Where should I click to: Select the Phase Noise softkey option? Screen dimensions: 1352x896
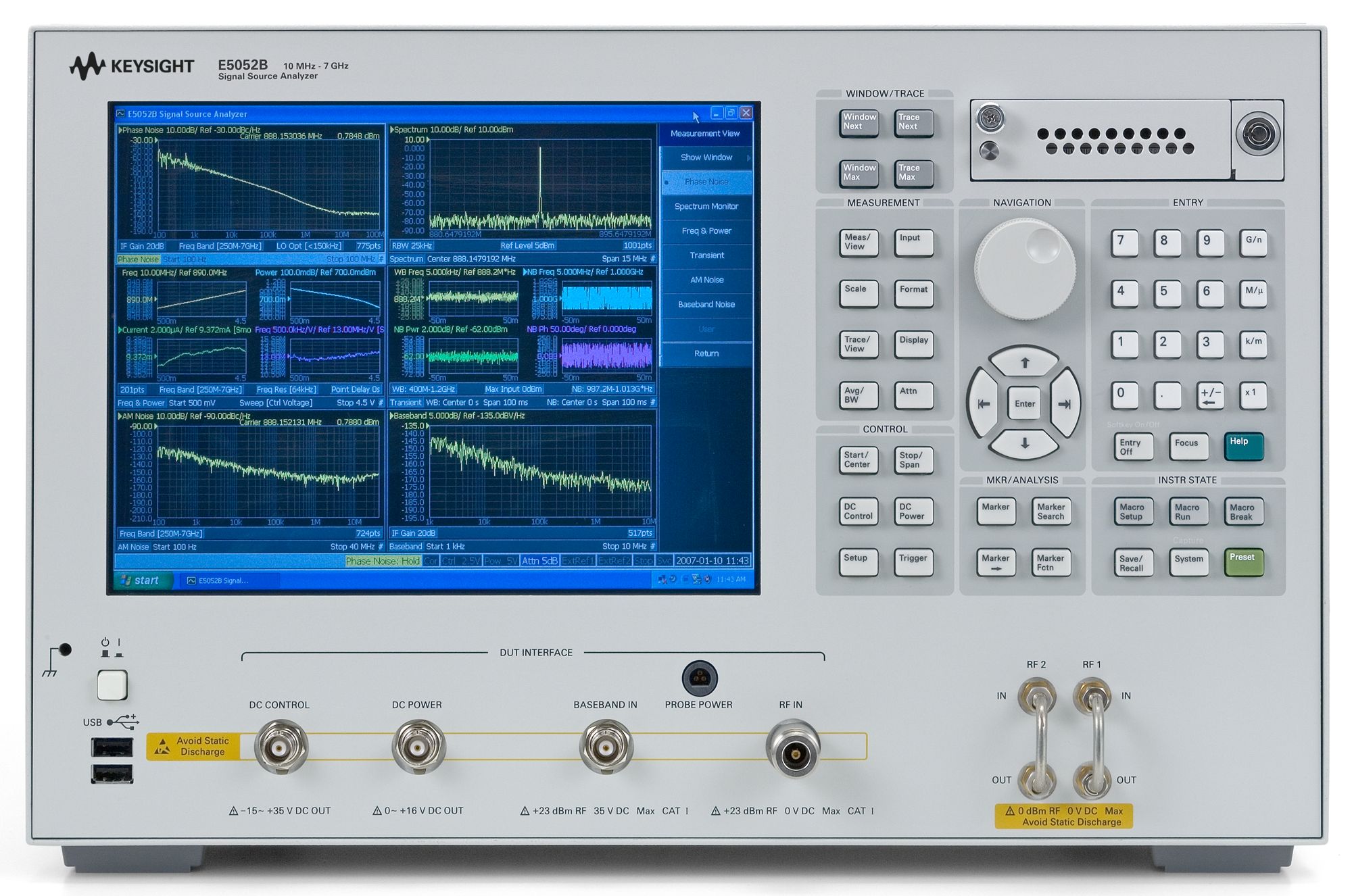tap(706, 182)
